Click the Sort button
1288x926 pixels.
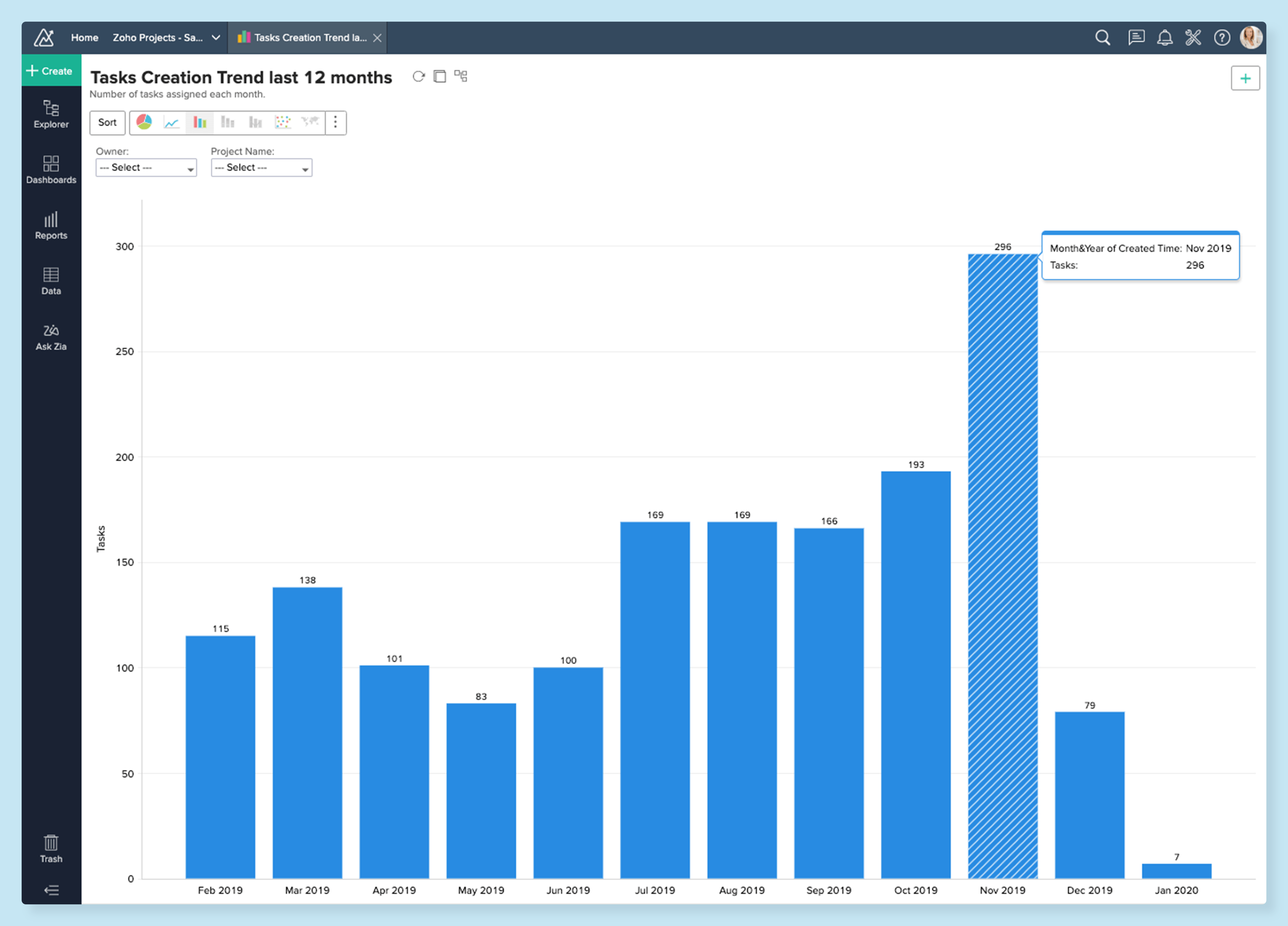pyautogui.click(x=107, y=122)
